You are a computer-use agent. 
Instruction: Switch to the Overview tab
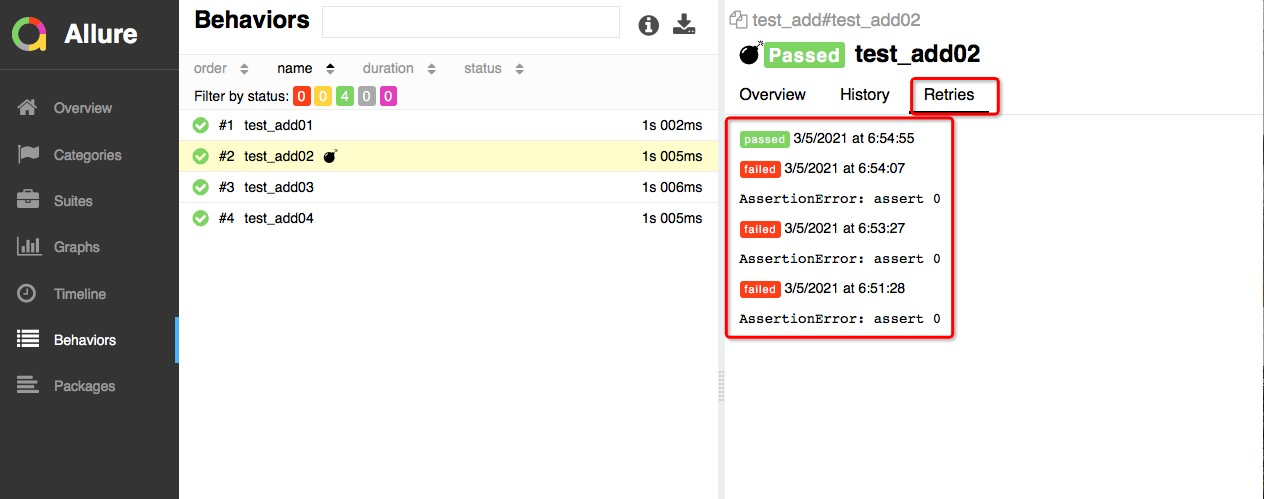click(772, 94)
